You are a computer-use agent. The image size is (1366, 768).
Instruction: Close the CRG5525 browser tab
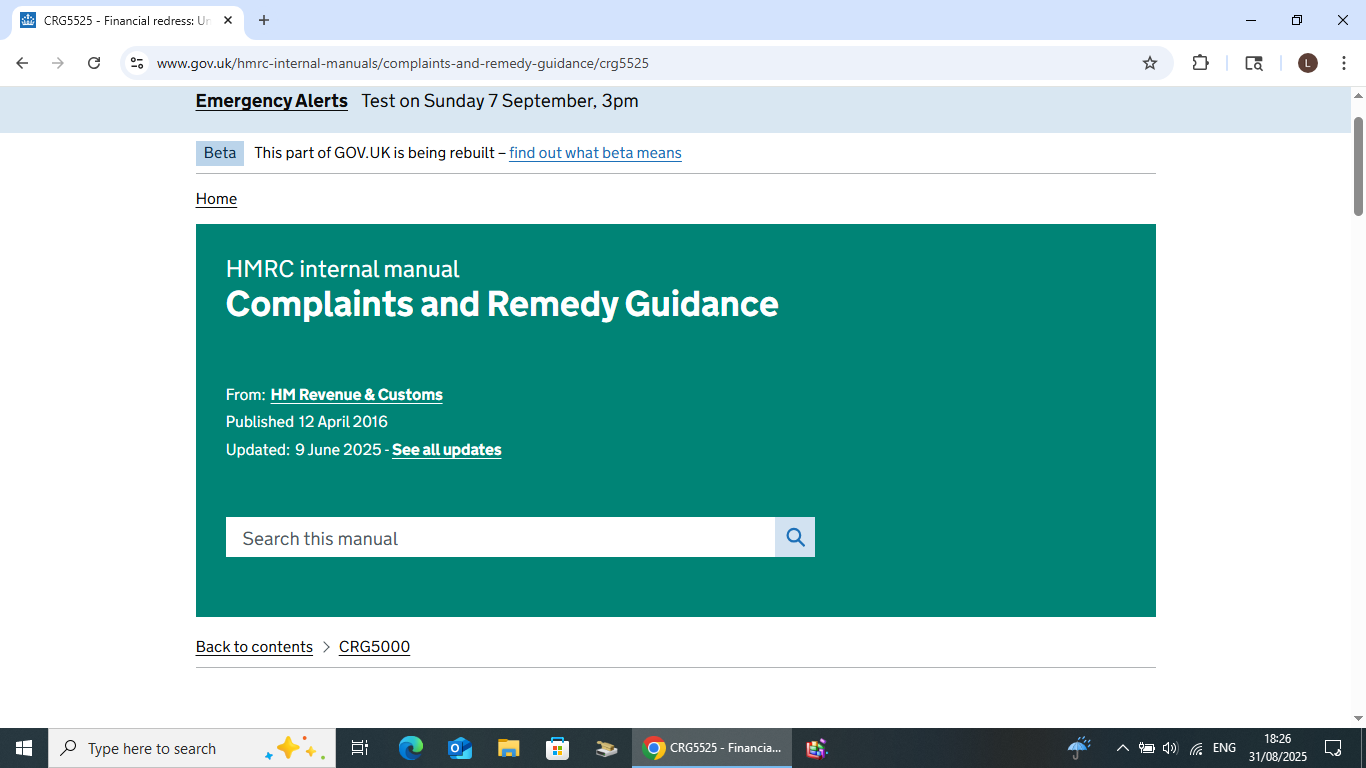228,20
